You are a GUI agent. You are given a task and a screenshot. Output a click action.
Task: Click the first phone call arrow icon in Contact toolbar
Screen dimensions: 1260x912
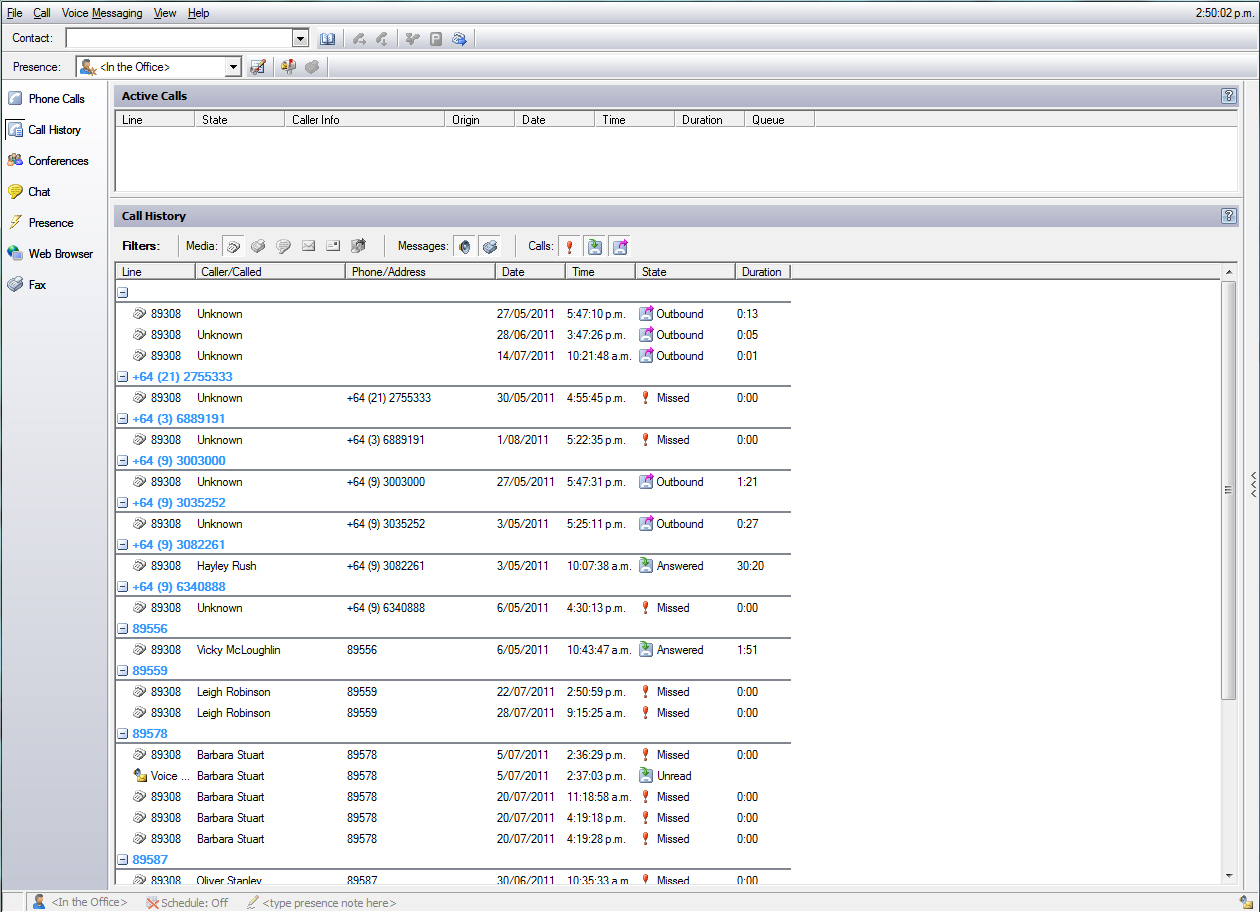[360, 39]
